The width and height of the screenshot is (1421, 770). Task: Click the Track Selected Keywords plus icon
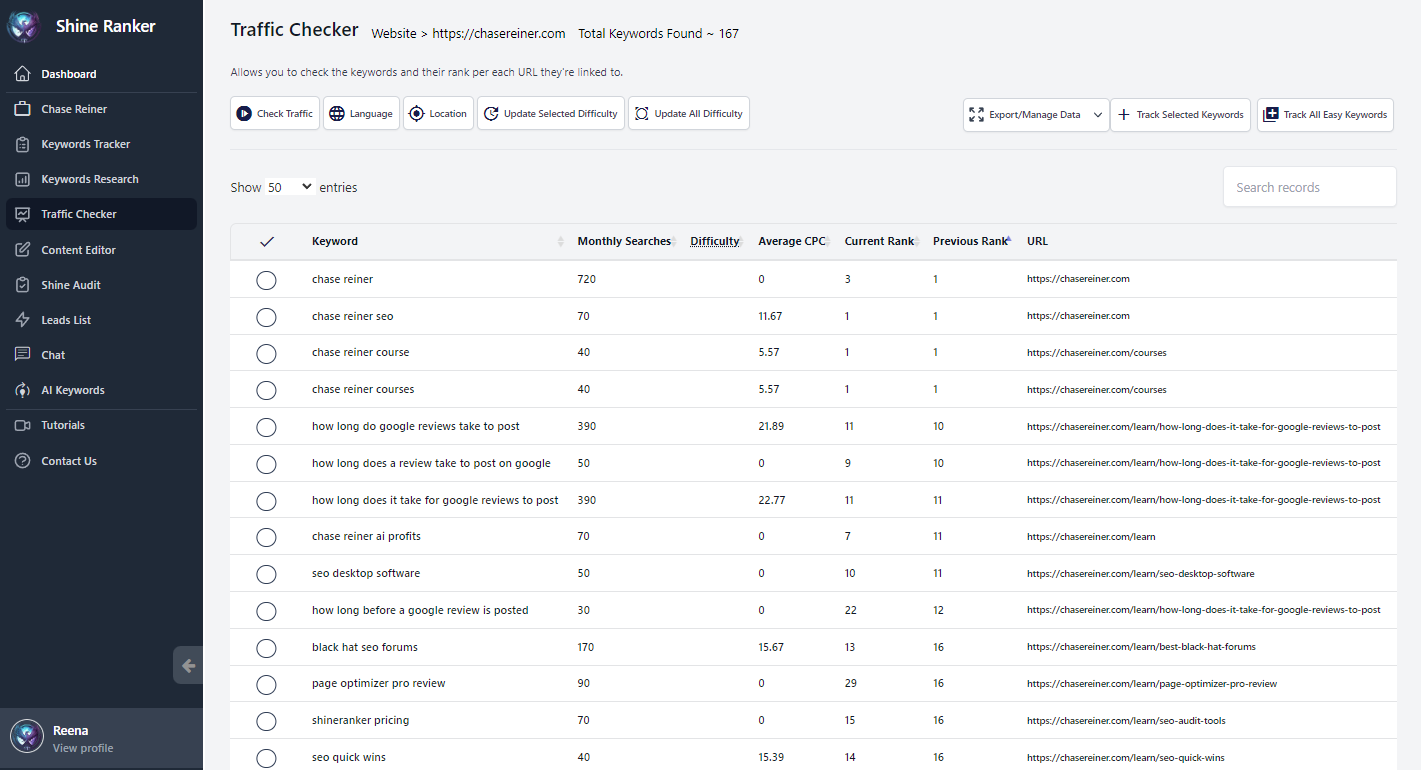point(1124,114)
